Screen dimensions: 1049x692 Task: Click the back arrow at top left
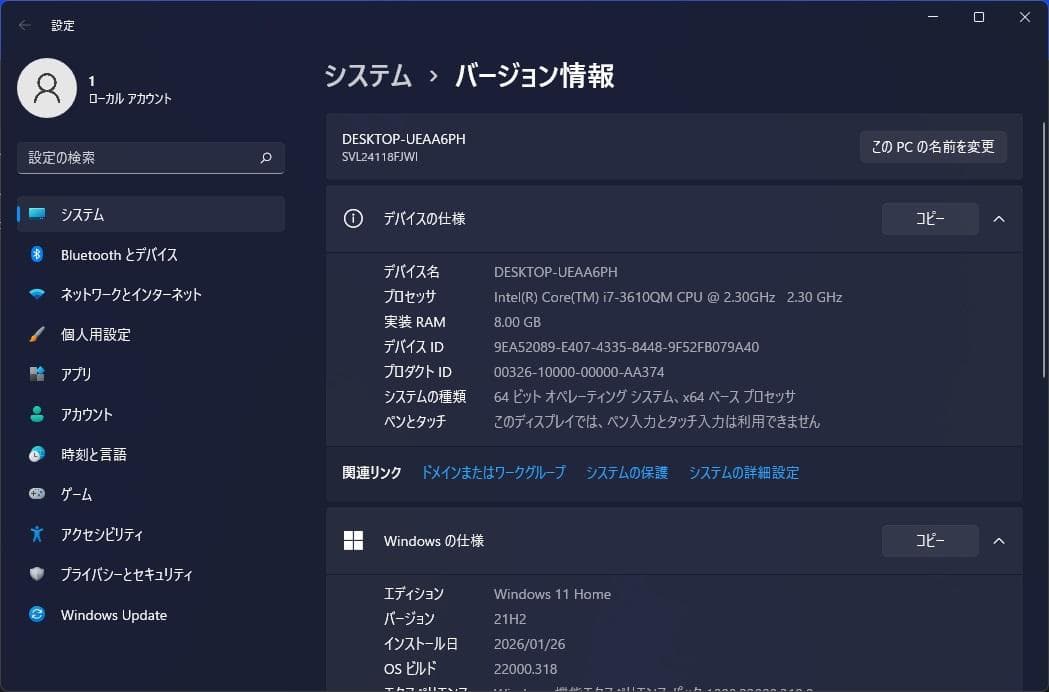[23, 24]
